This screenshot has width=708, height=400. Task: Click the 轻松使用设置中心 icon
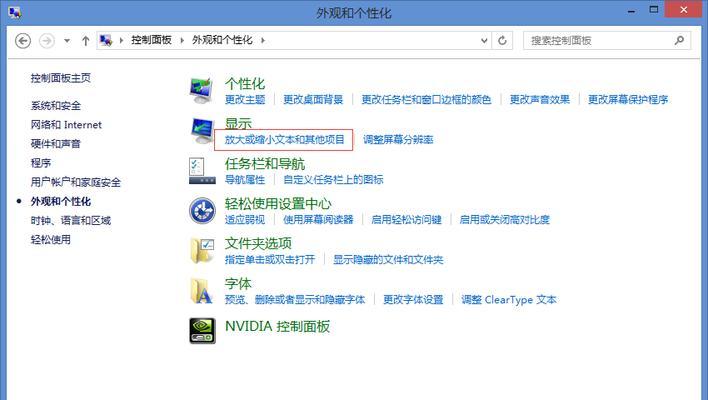(x=202, y=210)
